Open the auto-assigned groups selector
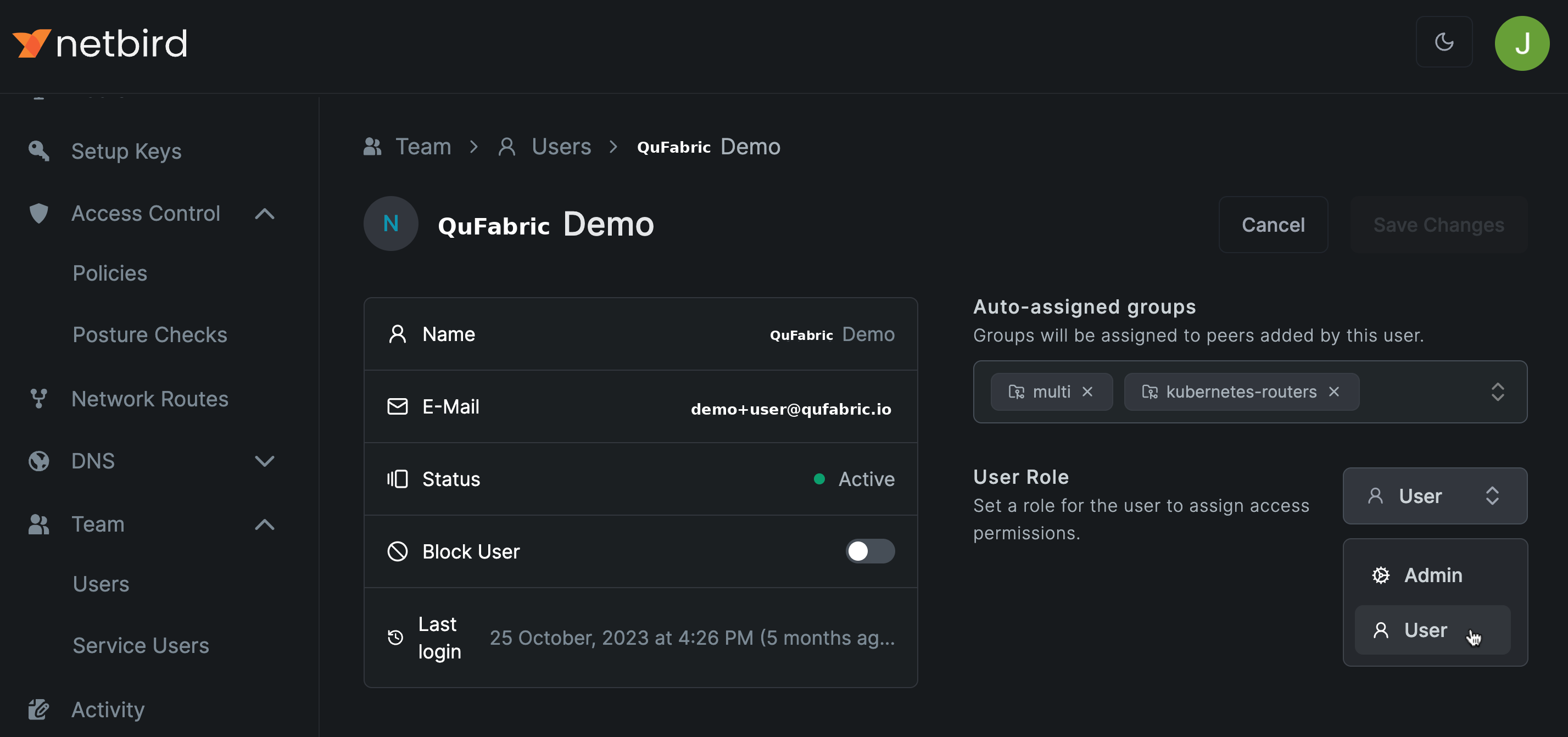Screen dimensions: 1568x737 [x=1497, y=392]
